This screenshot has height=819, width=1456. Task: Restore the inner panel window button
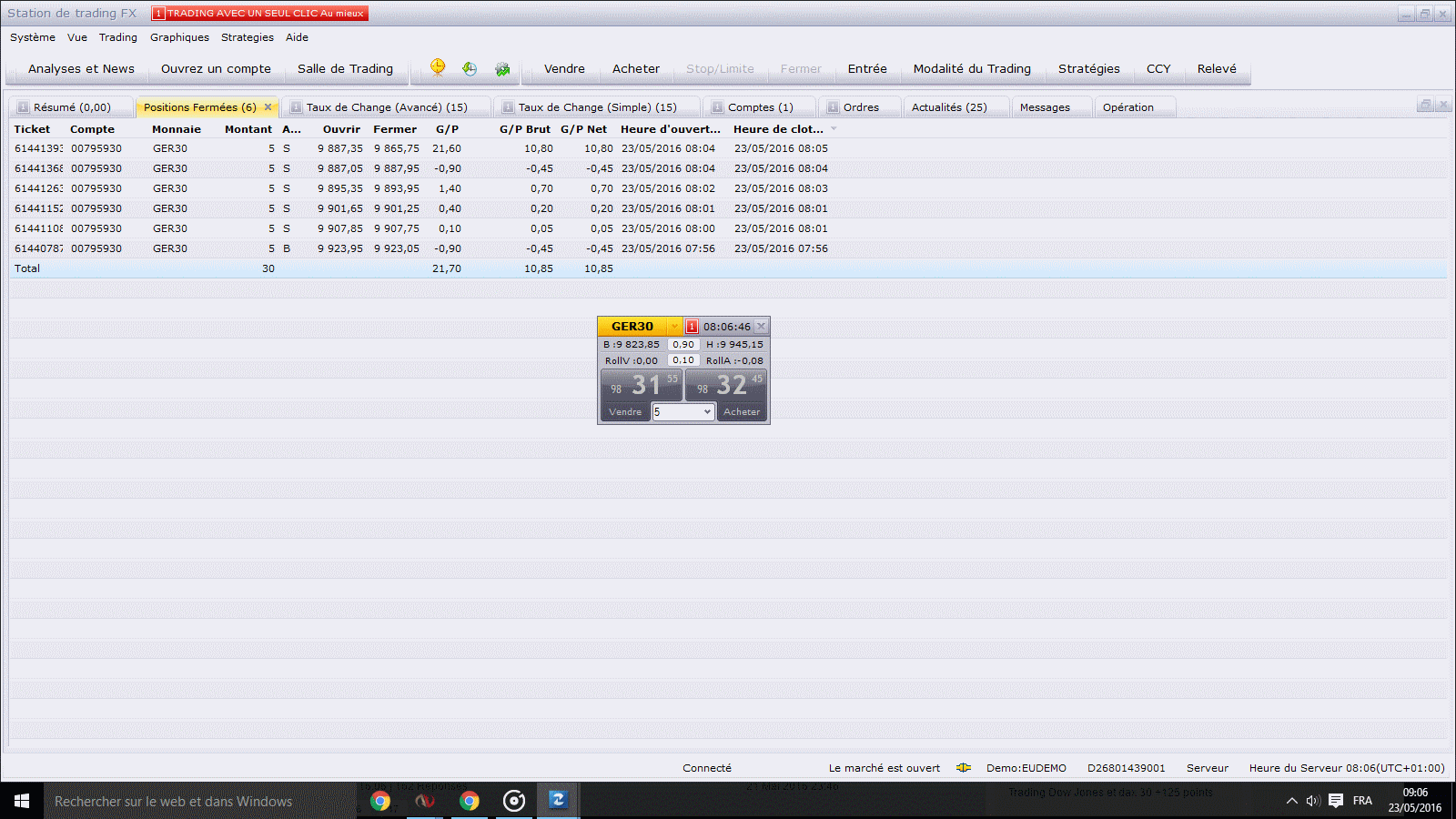point(1426,105)
